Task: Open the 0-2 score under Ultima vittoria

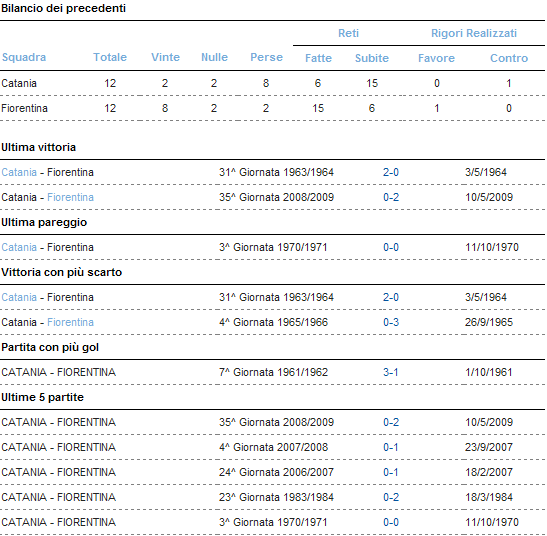Action: pos(391,197)
